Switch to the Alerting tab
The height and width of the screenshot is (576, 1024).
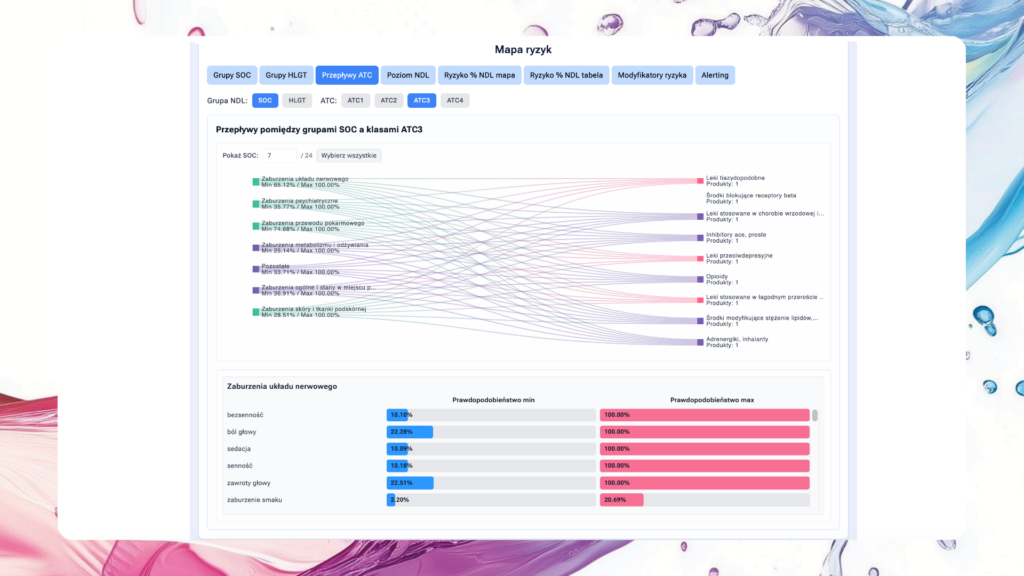[x=715, y=75]
